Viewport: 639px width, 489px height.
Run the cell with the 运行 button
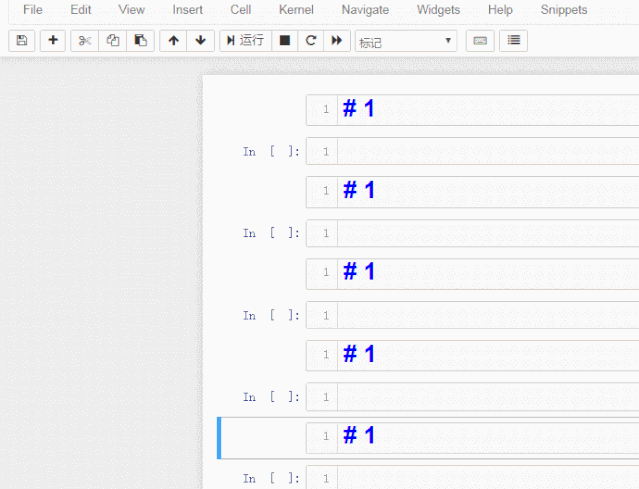point(246,41)
